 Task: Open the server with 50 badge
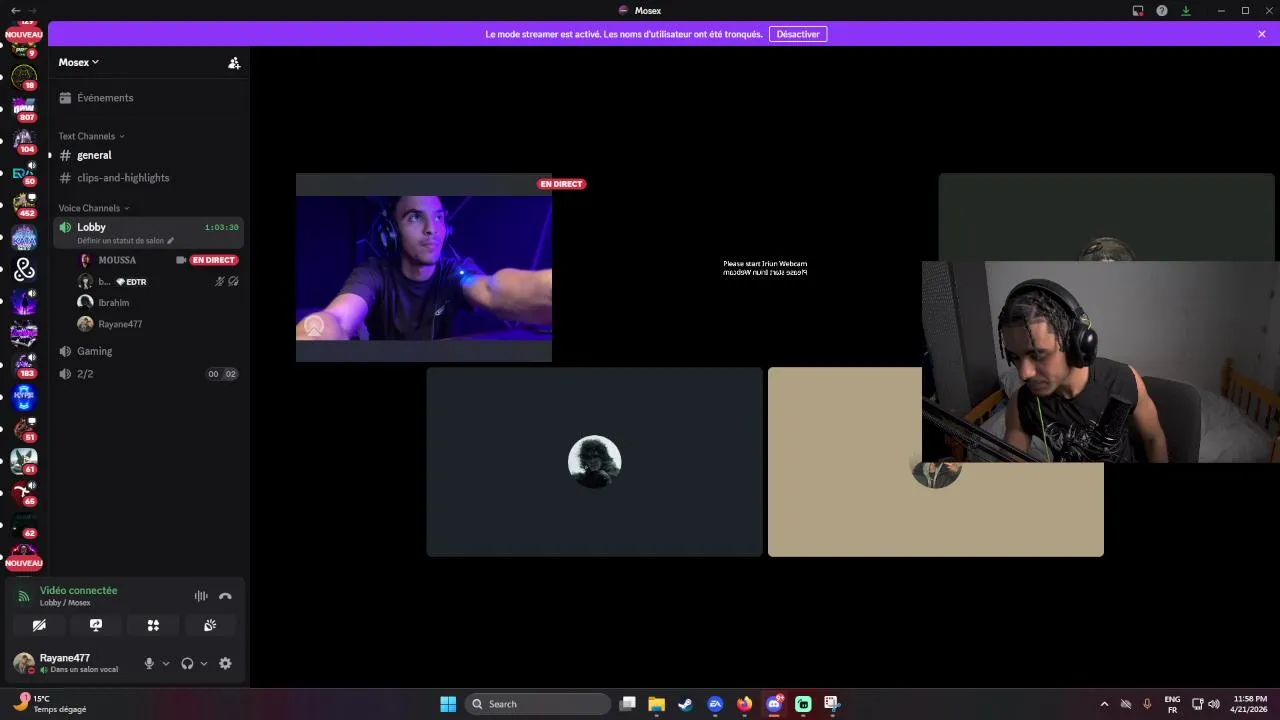[x=24, y=172]
